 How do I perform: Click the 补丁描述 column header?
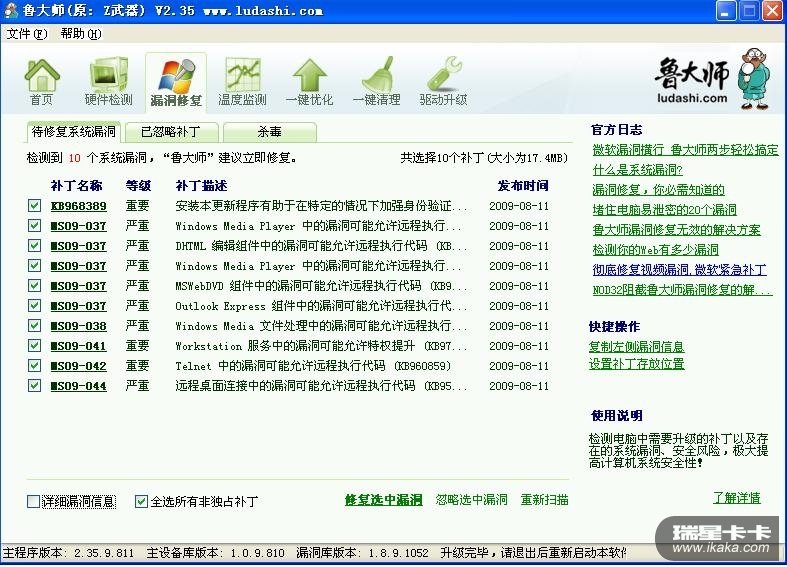point(201,186)
